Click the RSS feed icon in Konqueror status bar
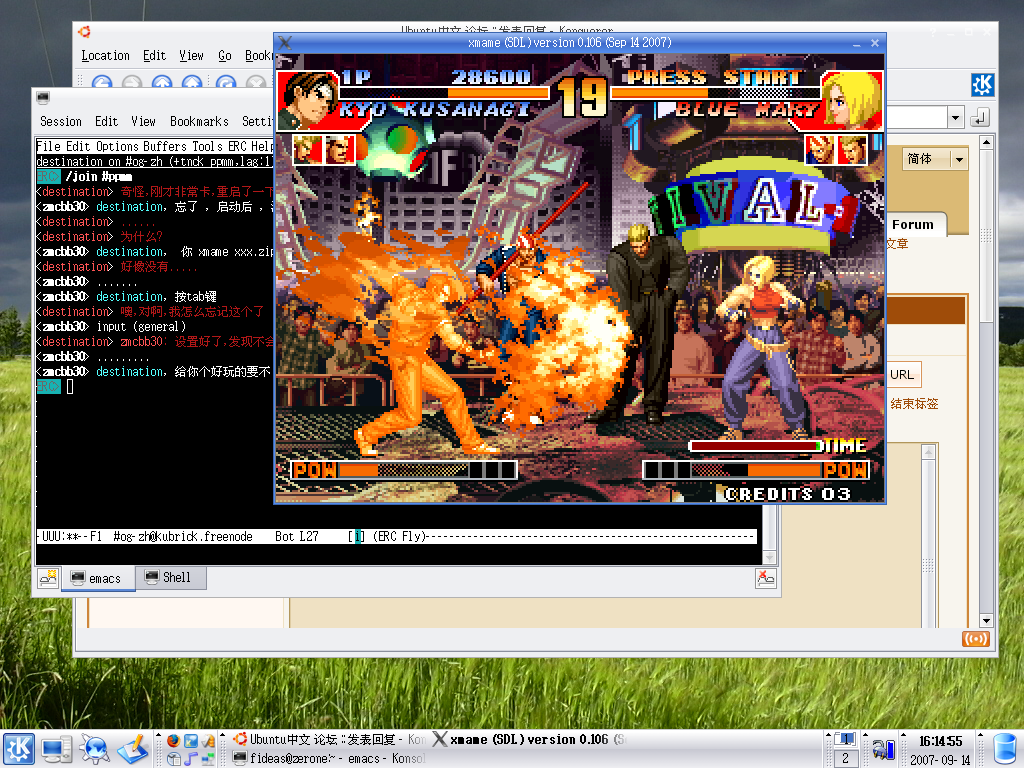 [x=976, y=639]
